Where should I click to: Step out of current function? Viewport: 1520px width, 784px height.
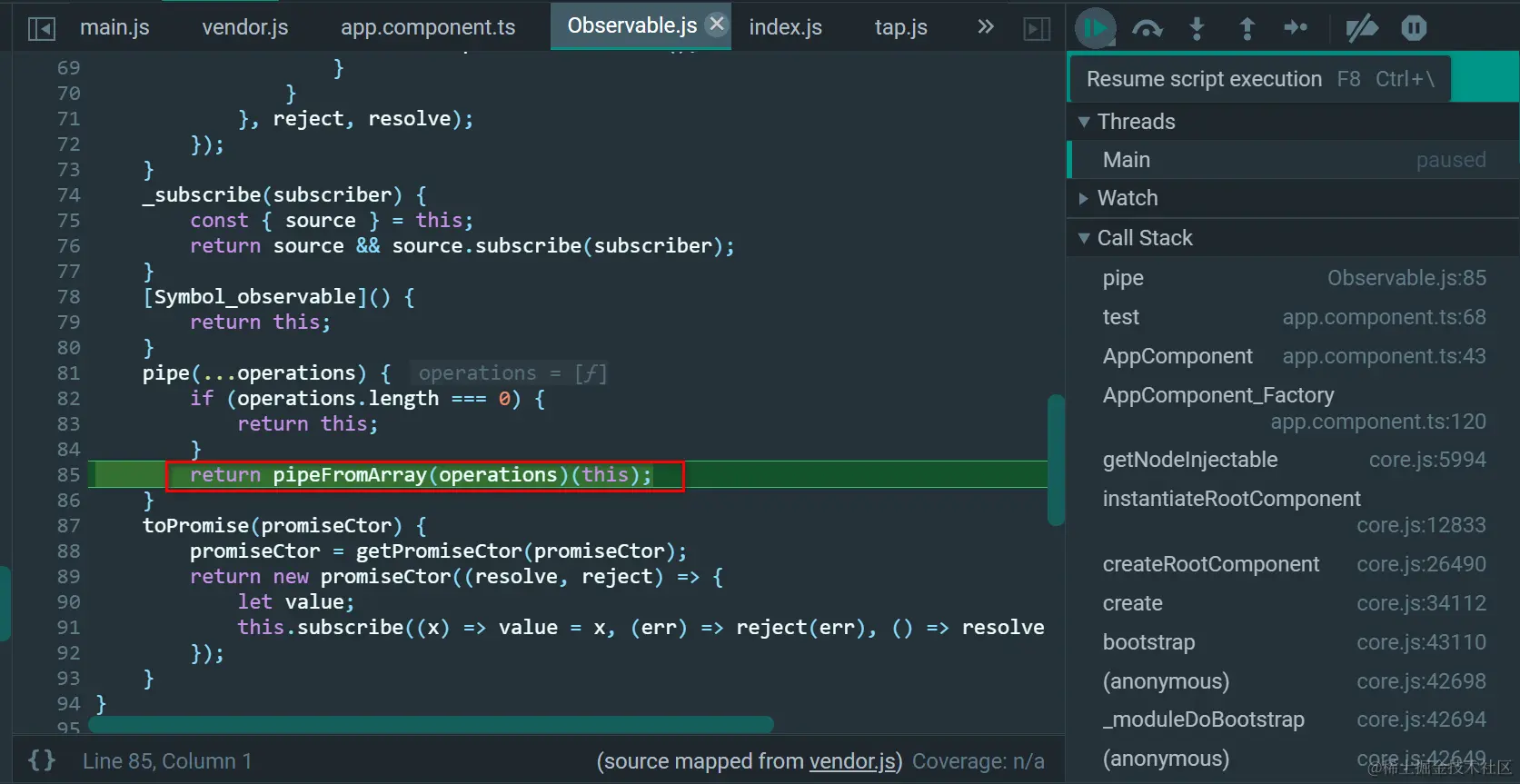coord(1247,28)
